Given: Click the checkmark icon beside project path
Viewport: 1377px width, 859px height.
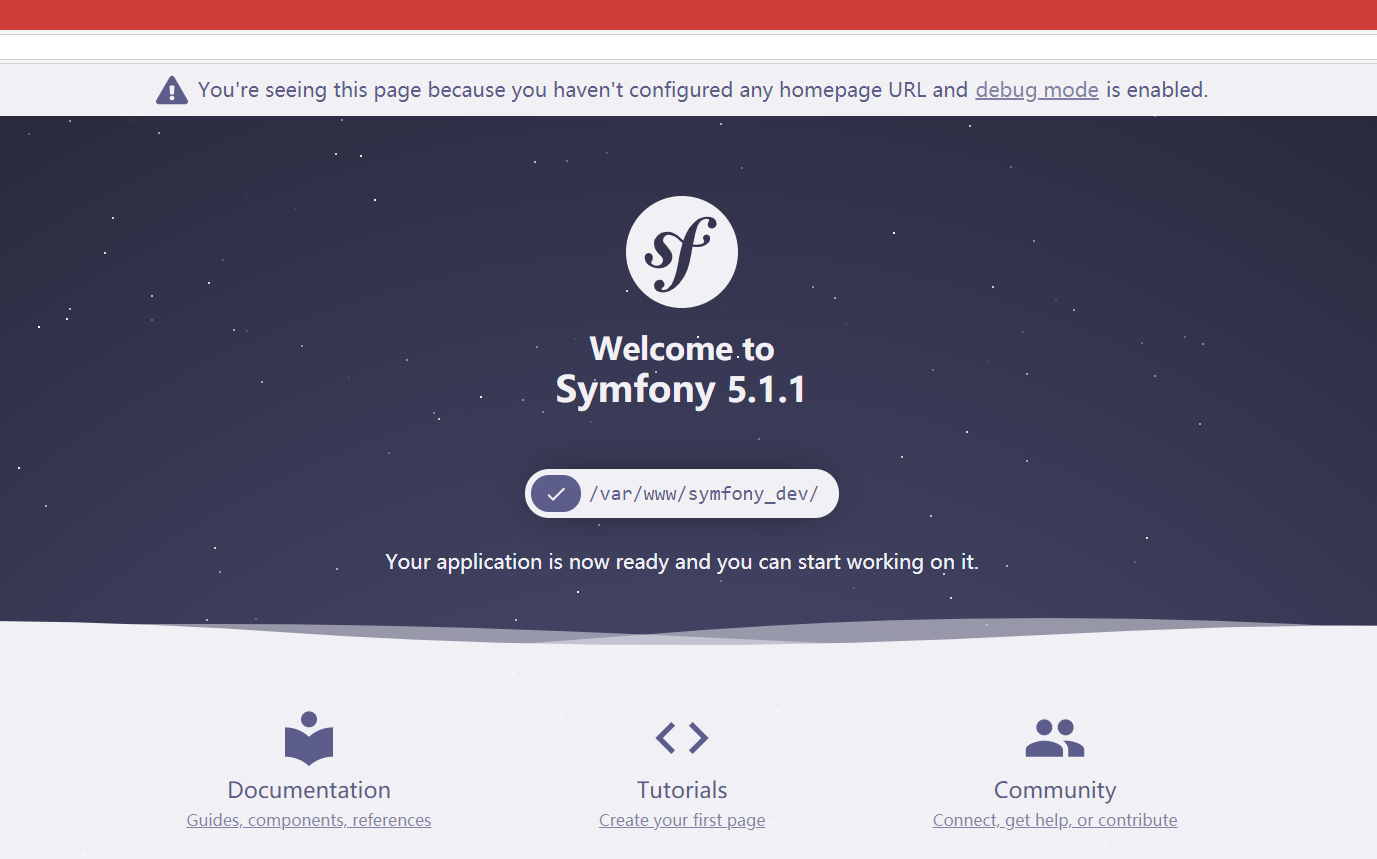Looking at the screenshot, I should point(556,493).
